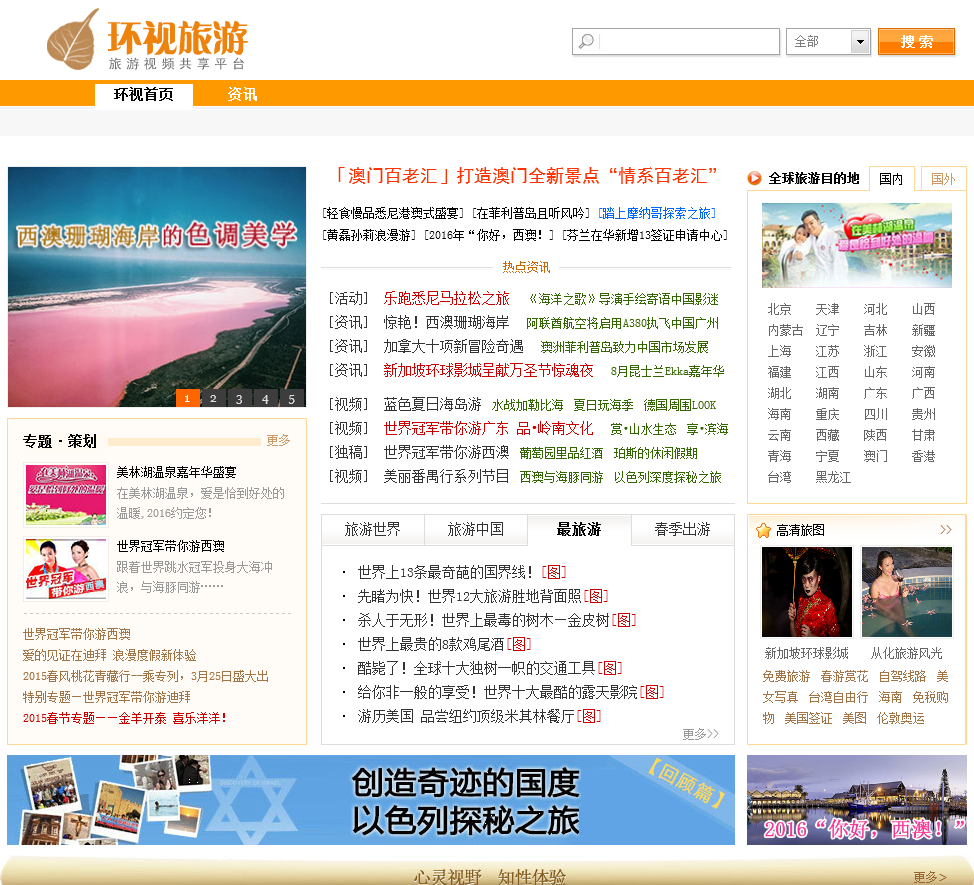Open the 资讯 navigation item

pos(242,94)
